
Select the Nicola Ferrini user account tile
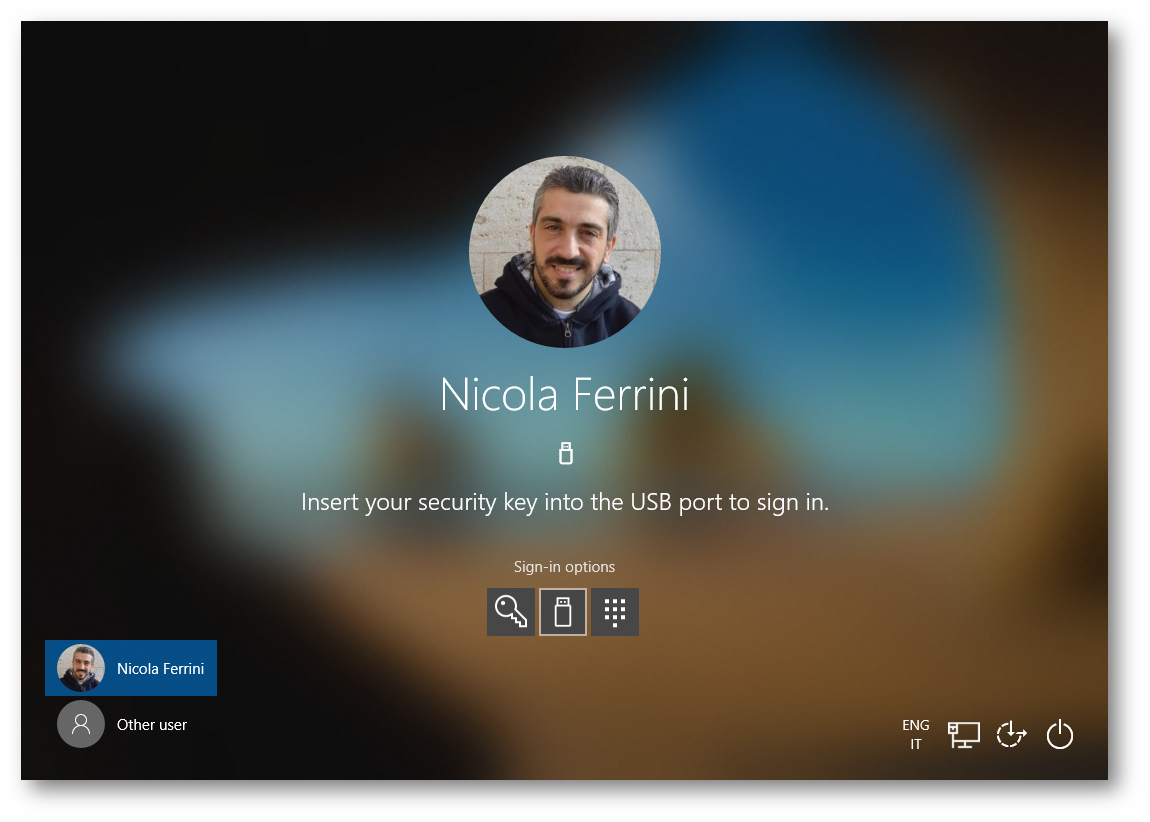coord(131,668)
